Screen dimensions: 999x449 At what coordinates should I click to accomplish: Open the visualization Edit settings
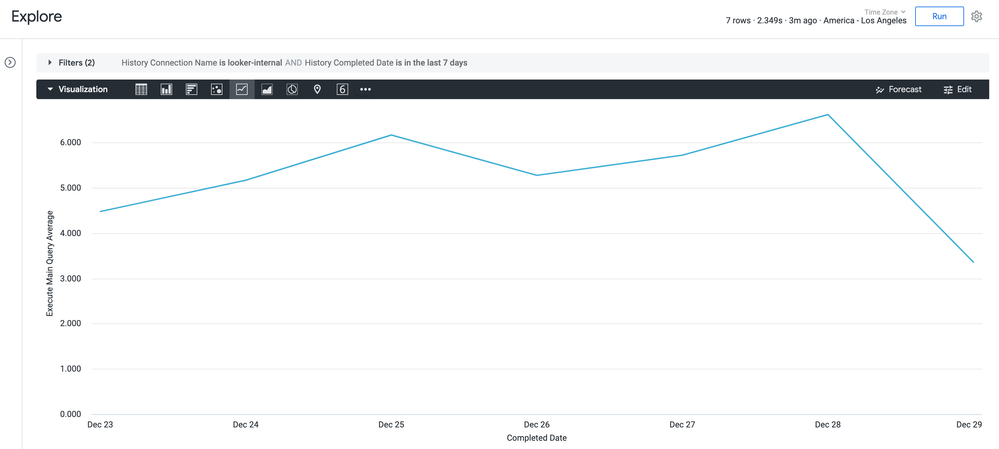point(958,90)
